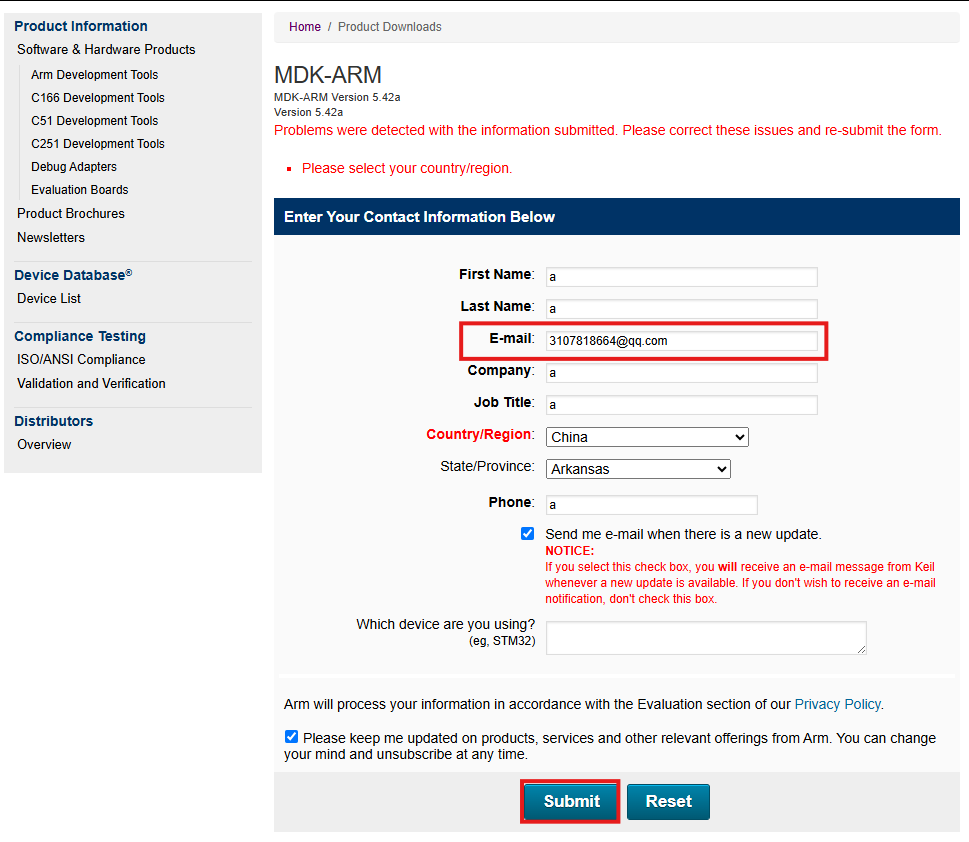Click the Job Title field
This screenshot has height=842, width=969.
(x=682, y=405)
